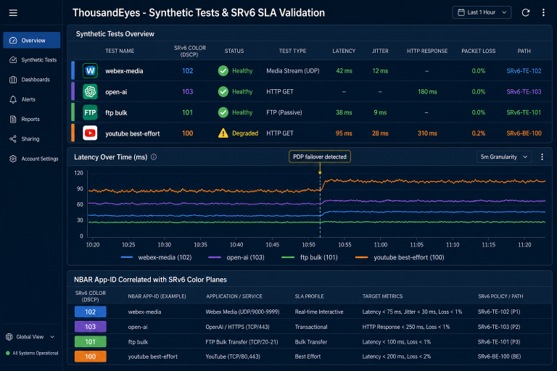Click the calendar icon in time range
The image size is (557, 371).
(x=461, y=12)
